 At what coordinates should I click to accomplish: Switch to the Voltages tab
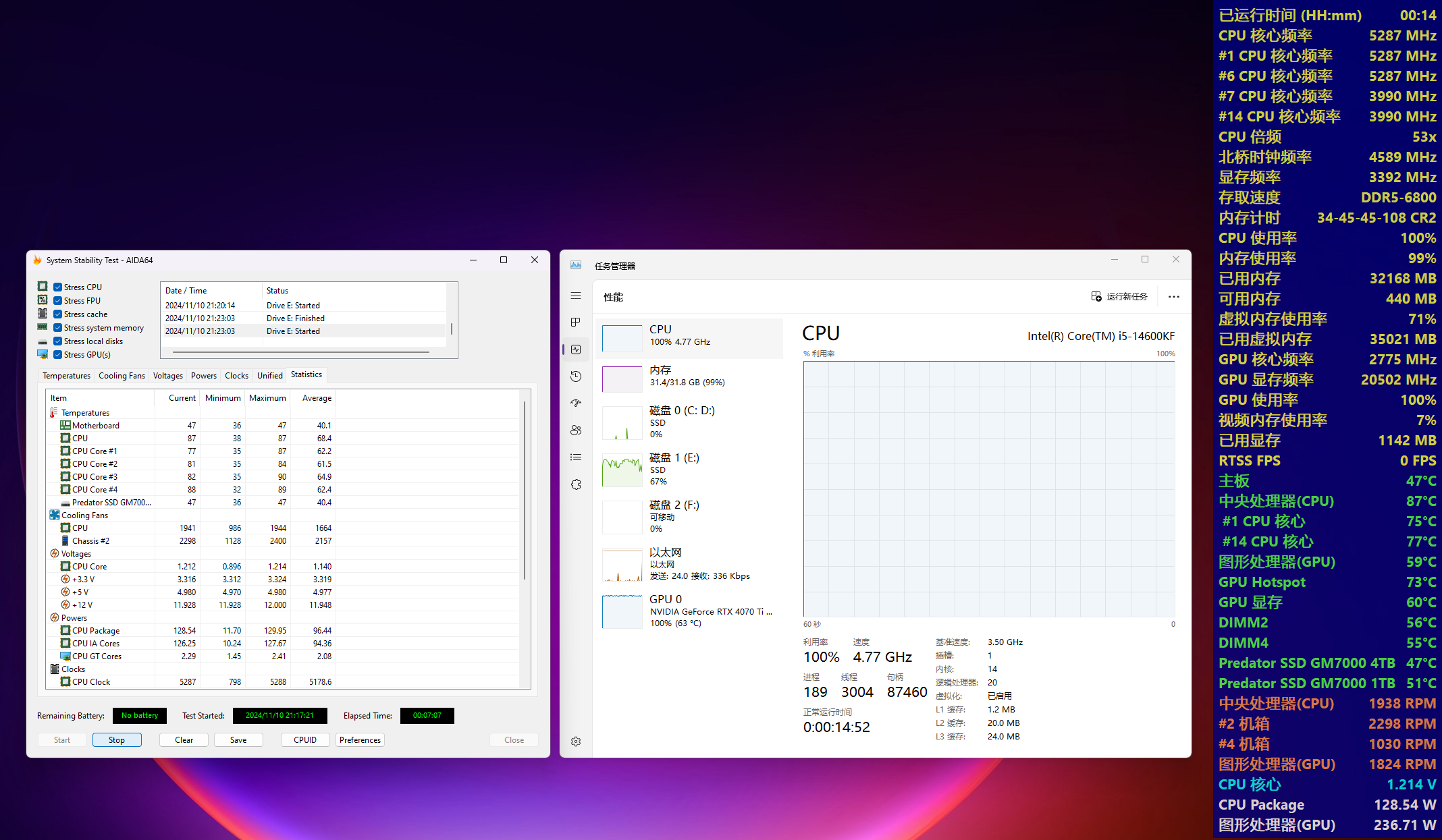(x=167, y=376)
